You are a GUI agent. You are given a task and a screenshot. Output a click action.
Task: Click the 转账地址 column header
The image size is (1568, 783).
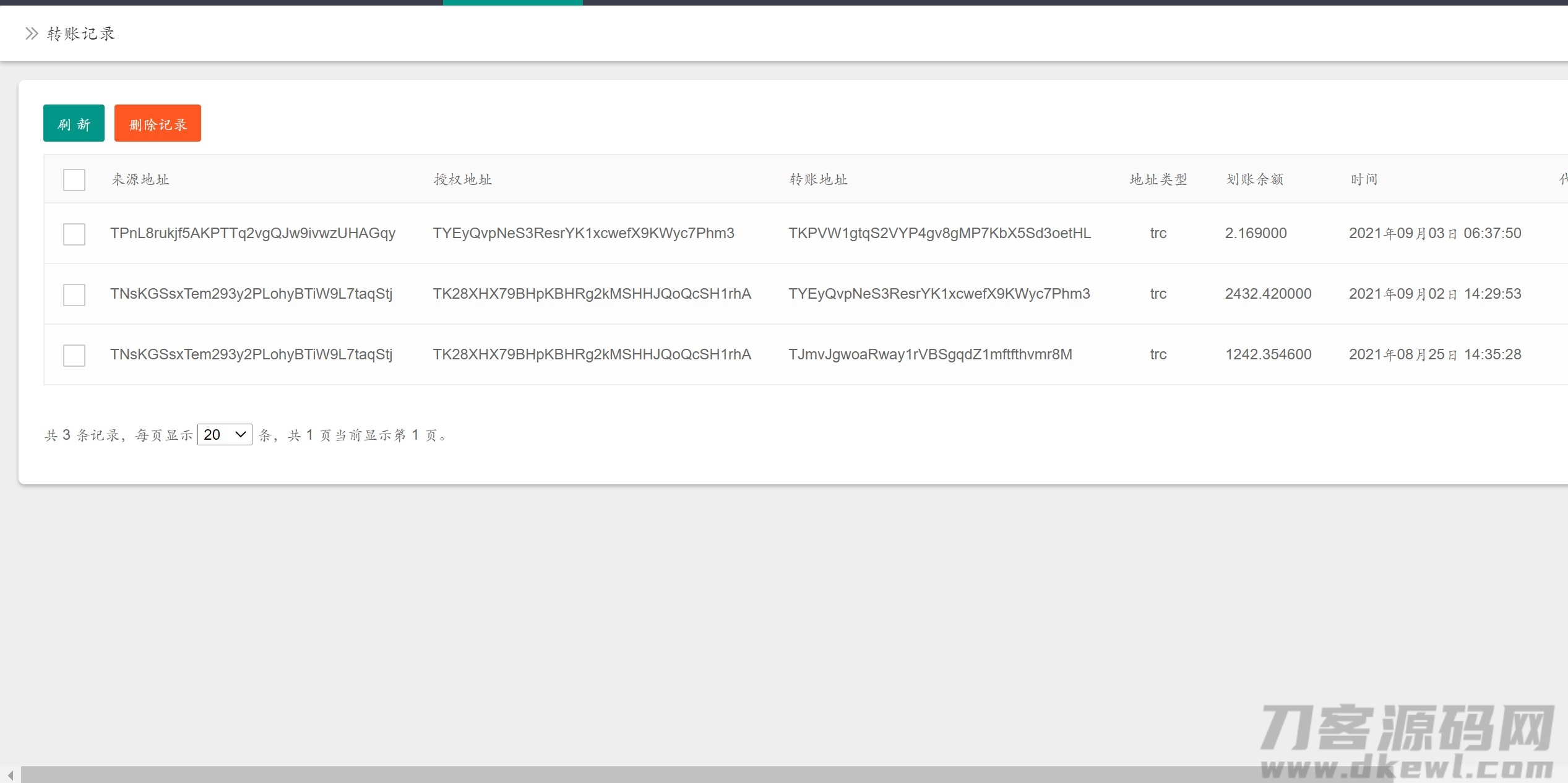818,179
